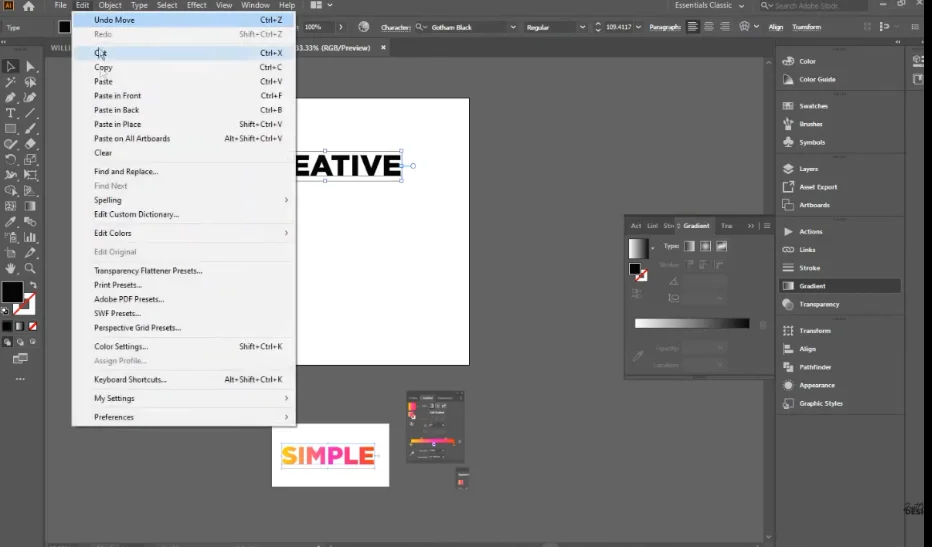Select the Direct Selection tool

coord(30,67)
